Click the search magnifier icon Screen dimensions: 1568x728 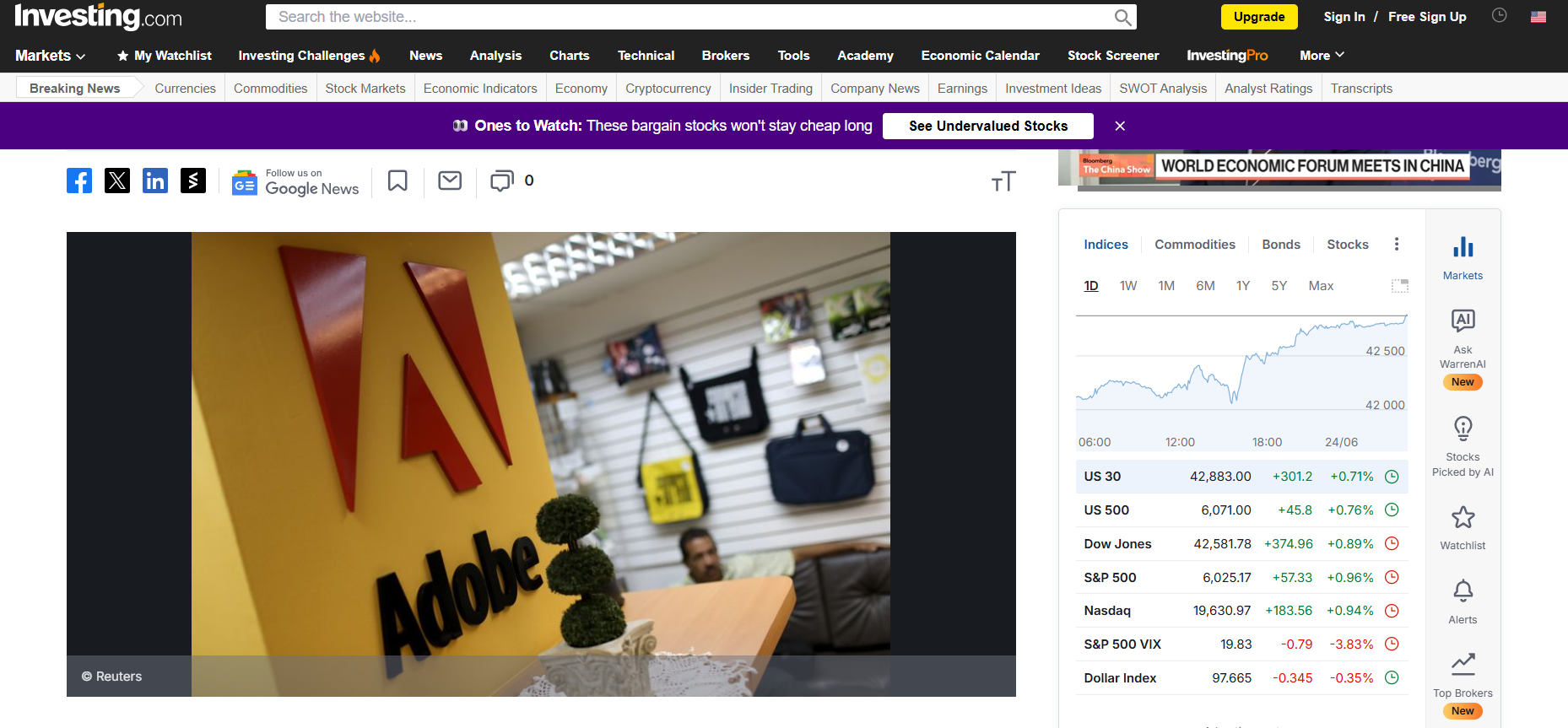click(1122, 17)
